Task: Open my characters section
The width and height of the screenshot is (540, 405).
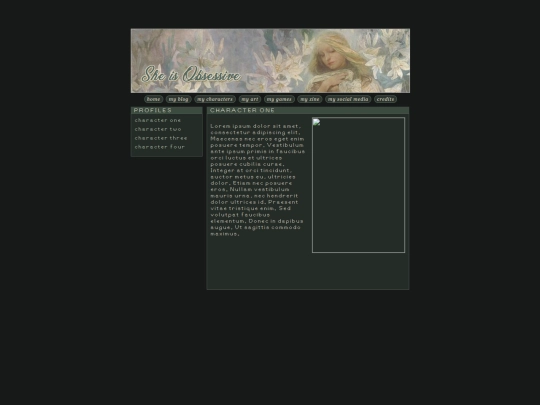Action: [x=215, y=99]
